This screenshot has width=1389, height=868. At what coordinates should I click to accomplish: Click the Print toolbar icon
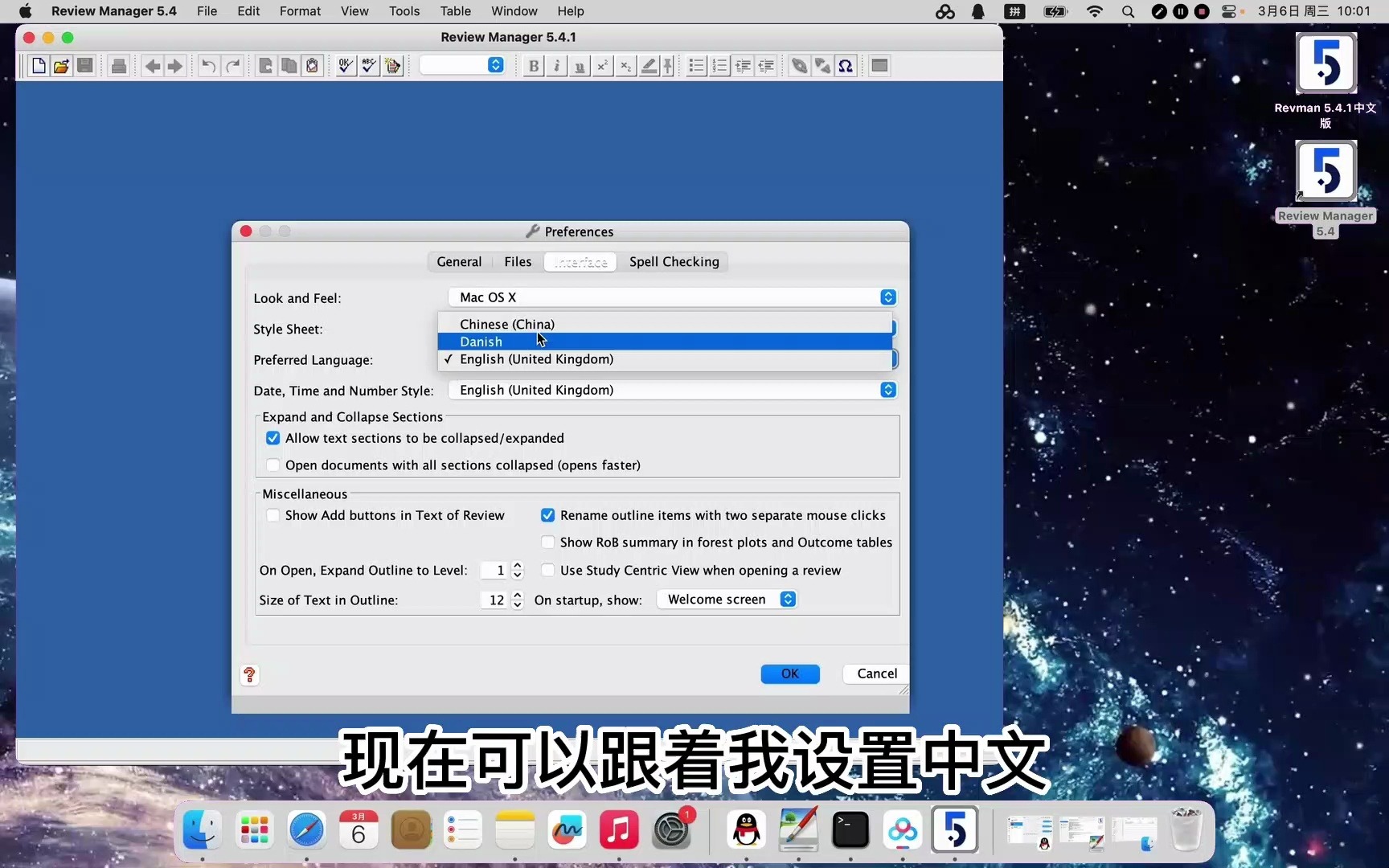click(118, 66)
